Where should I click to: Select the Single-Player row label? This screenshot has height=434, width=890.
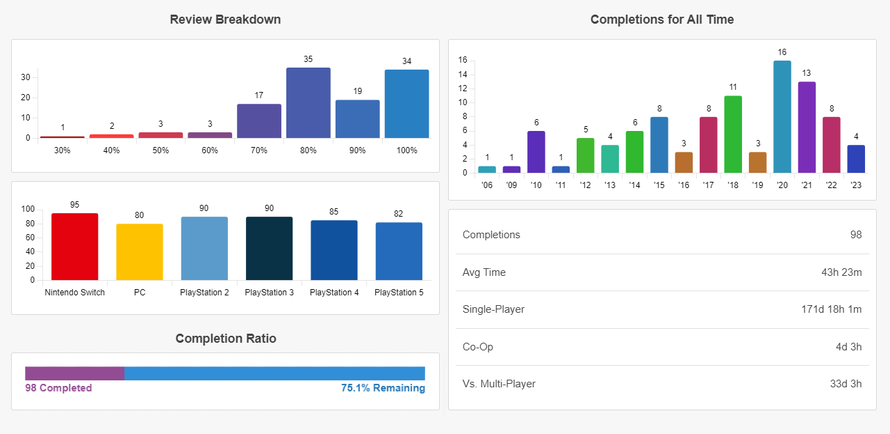493,309
